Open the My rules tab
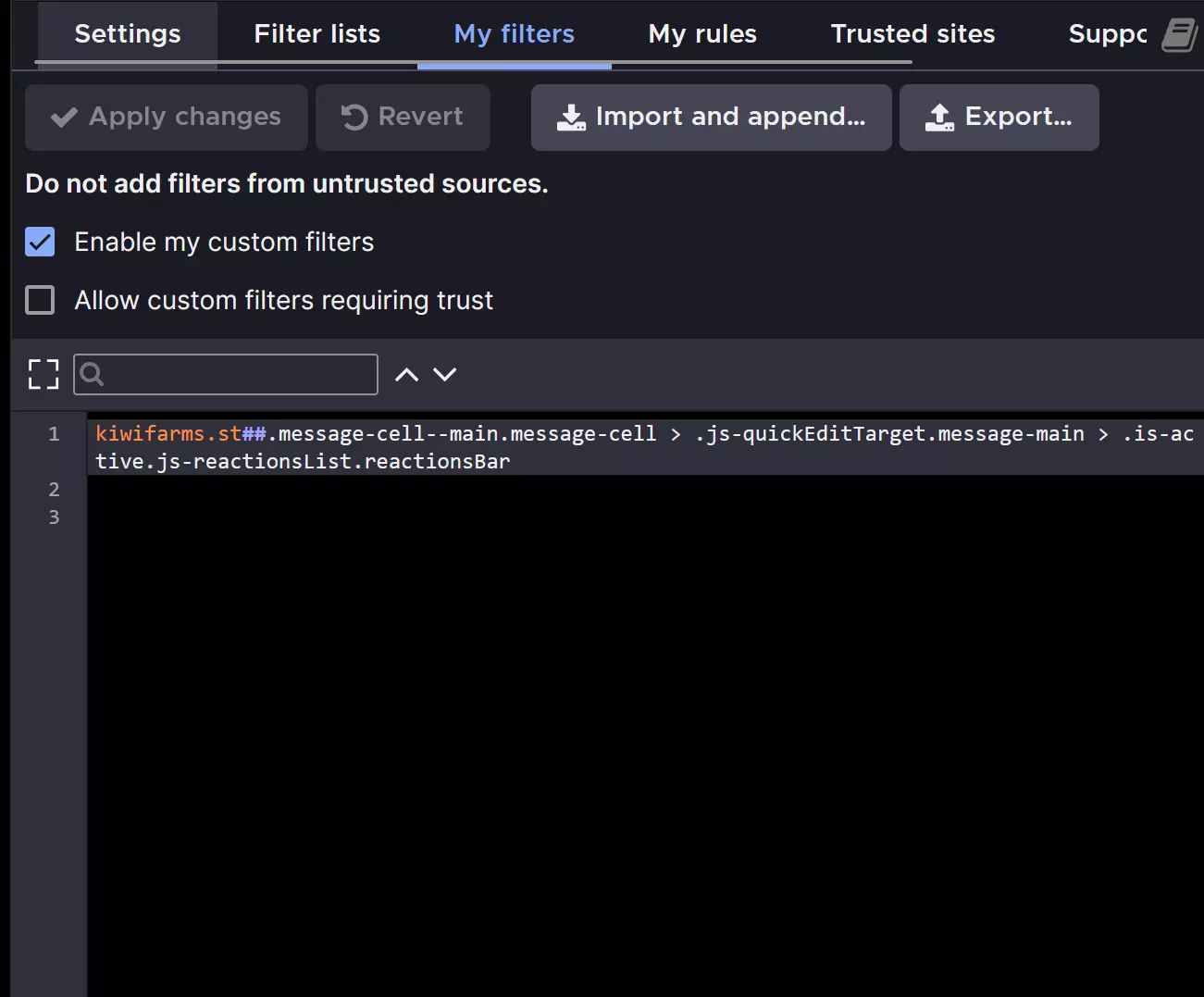The image size is (1204, 997). click(702, 34)
